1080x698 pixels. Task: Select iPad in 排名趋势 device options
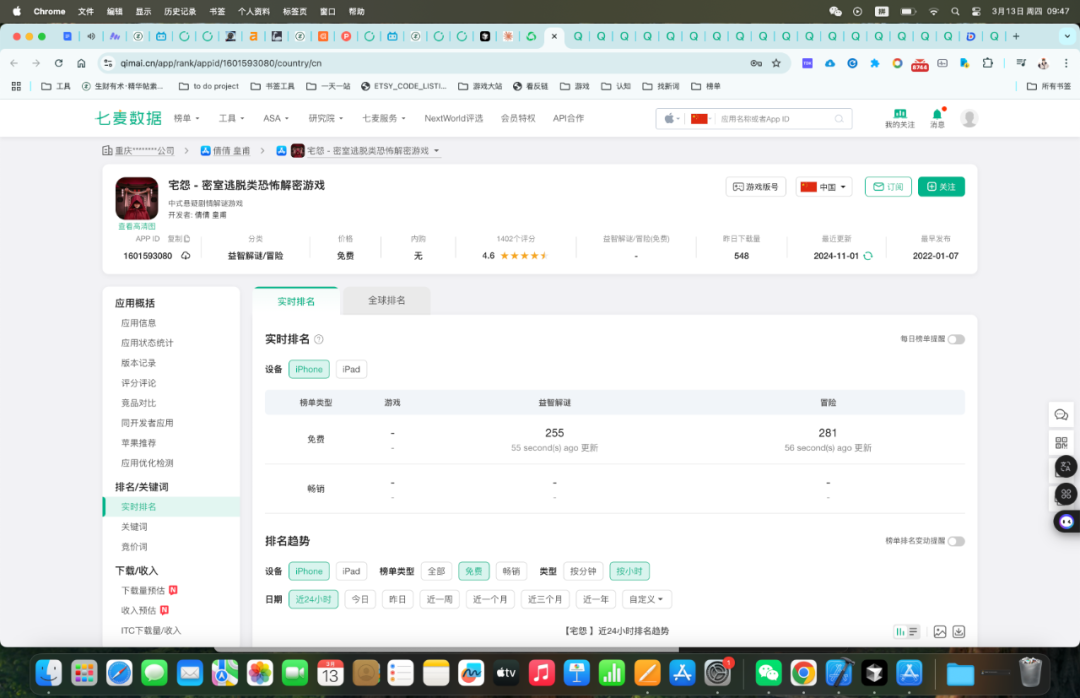pyautogui.click(x=351, y=571)
